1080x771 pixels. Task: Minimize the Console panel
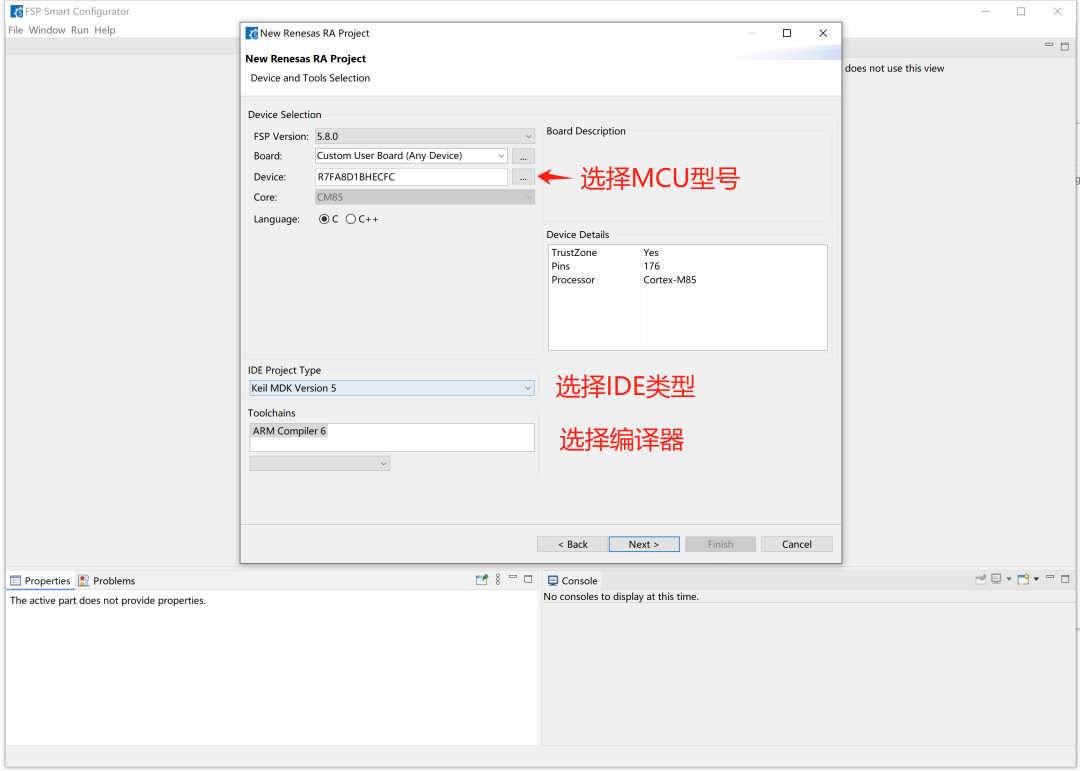pyautogui.click(x=1050, y=577)
